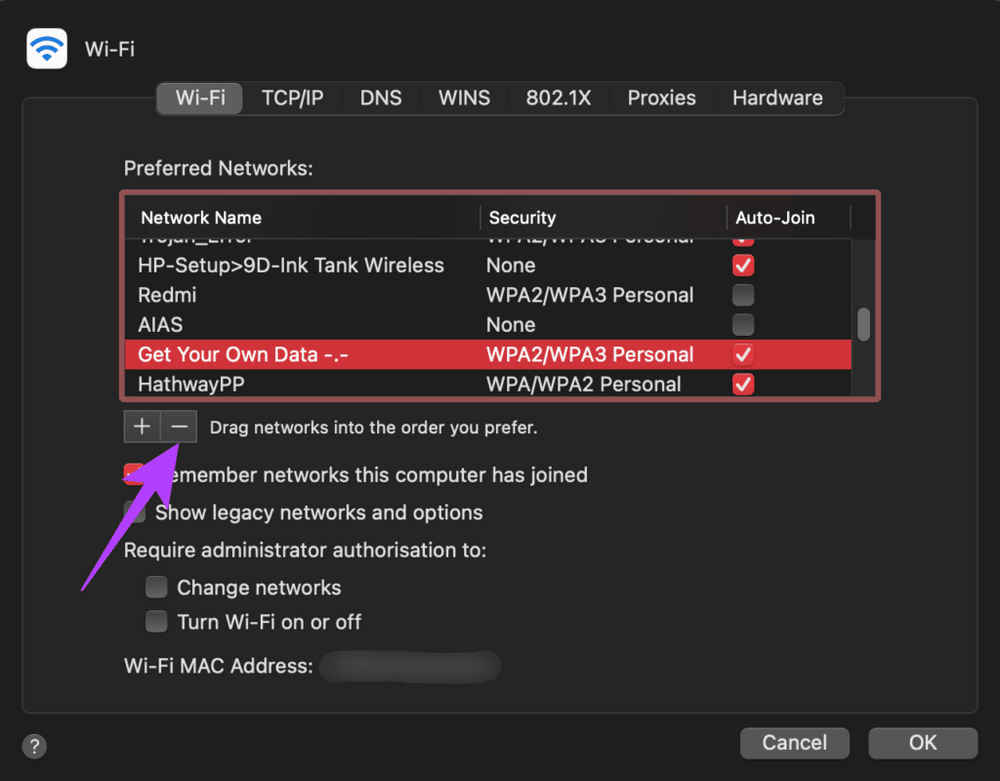This screenshot has width=1000, height=781.
Task: Enable Auto-Join for the Redmi network
Action: 743,295
